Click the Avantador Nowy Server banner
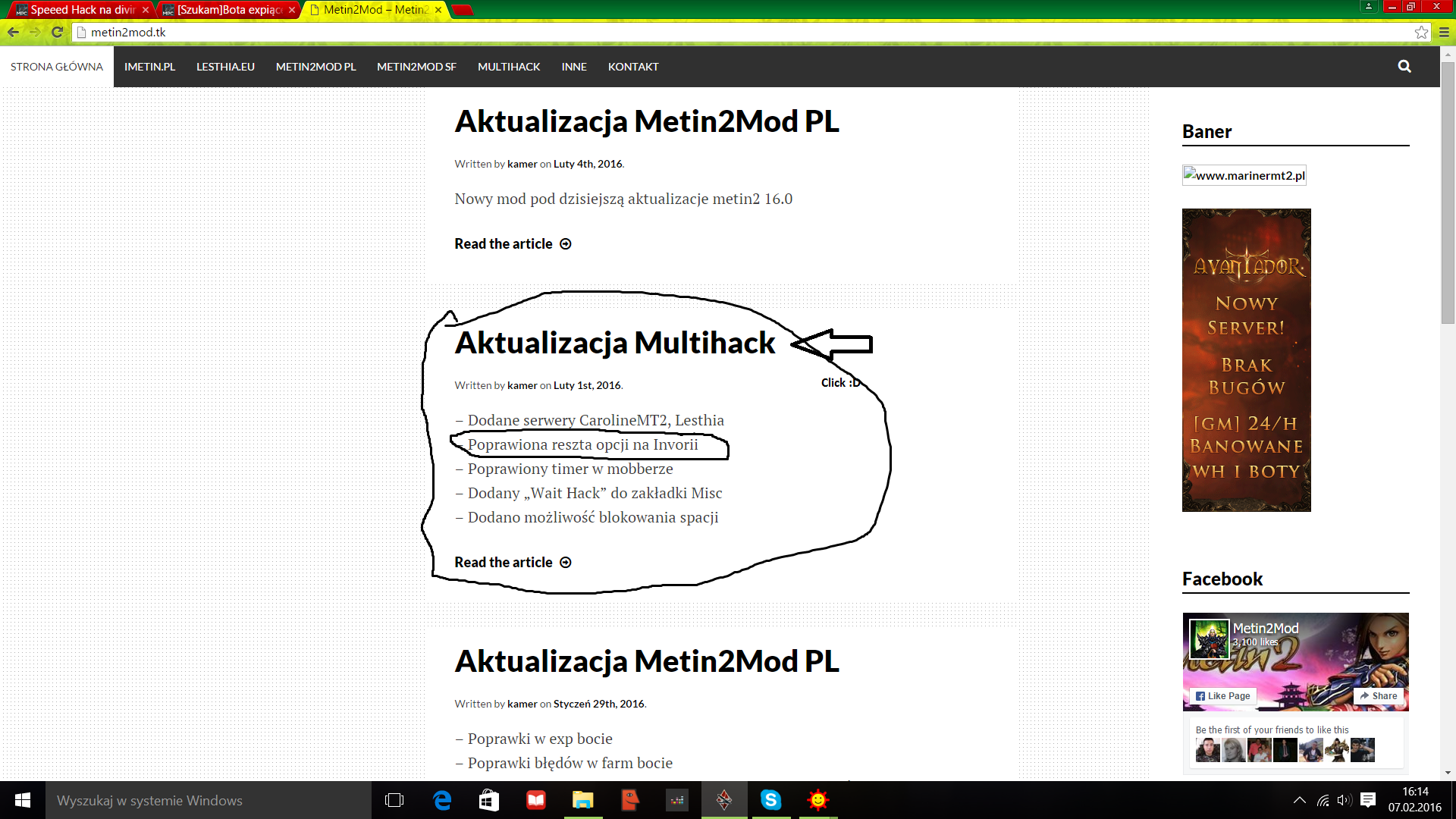1456x819 pixels. pos(1247,360)
